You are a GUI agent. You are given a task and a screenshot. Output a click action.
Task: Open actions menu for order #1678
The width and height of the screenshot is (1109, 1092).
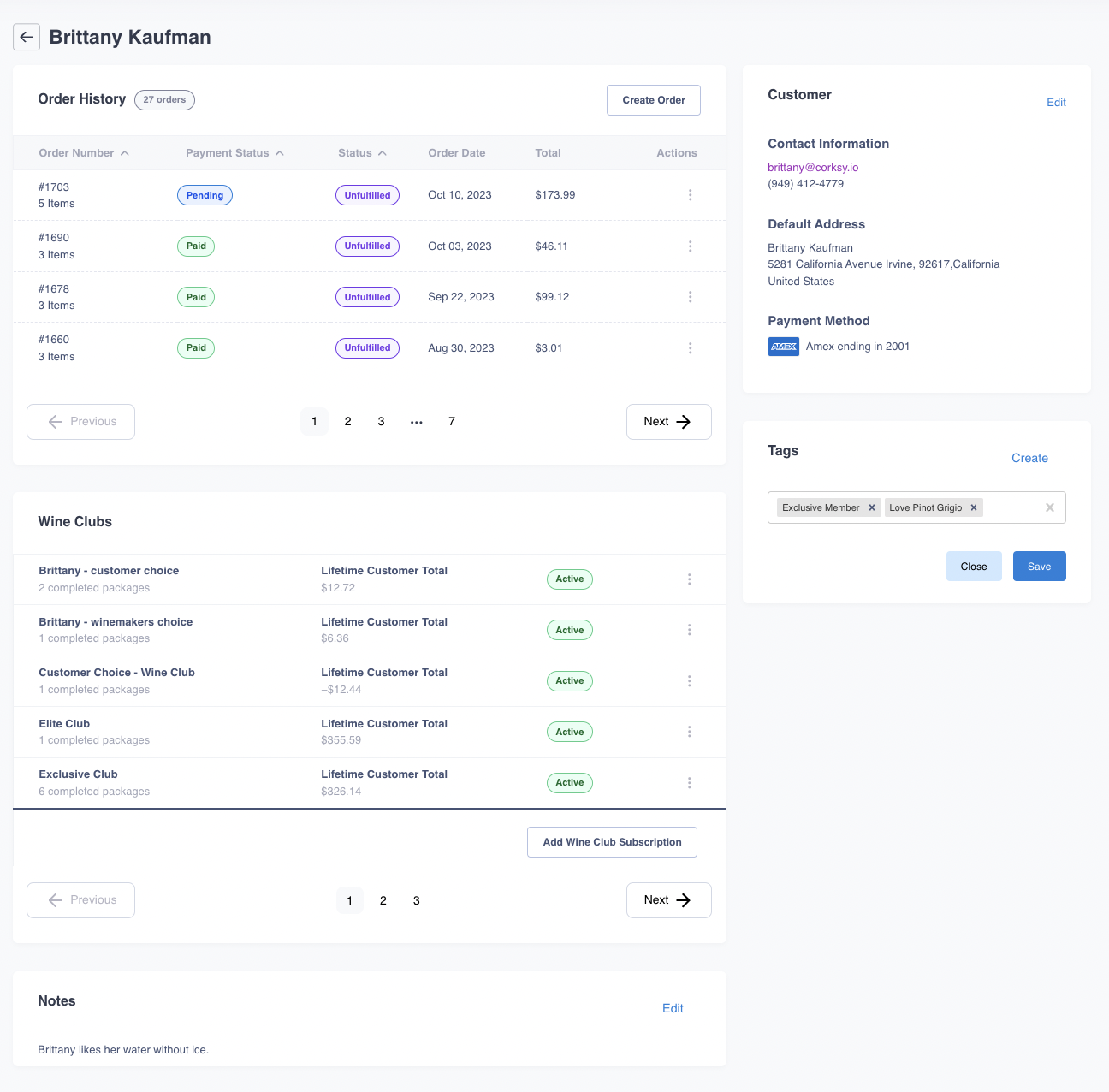690,297
